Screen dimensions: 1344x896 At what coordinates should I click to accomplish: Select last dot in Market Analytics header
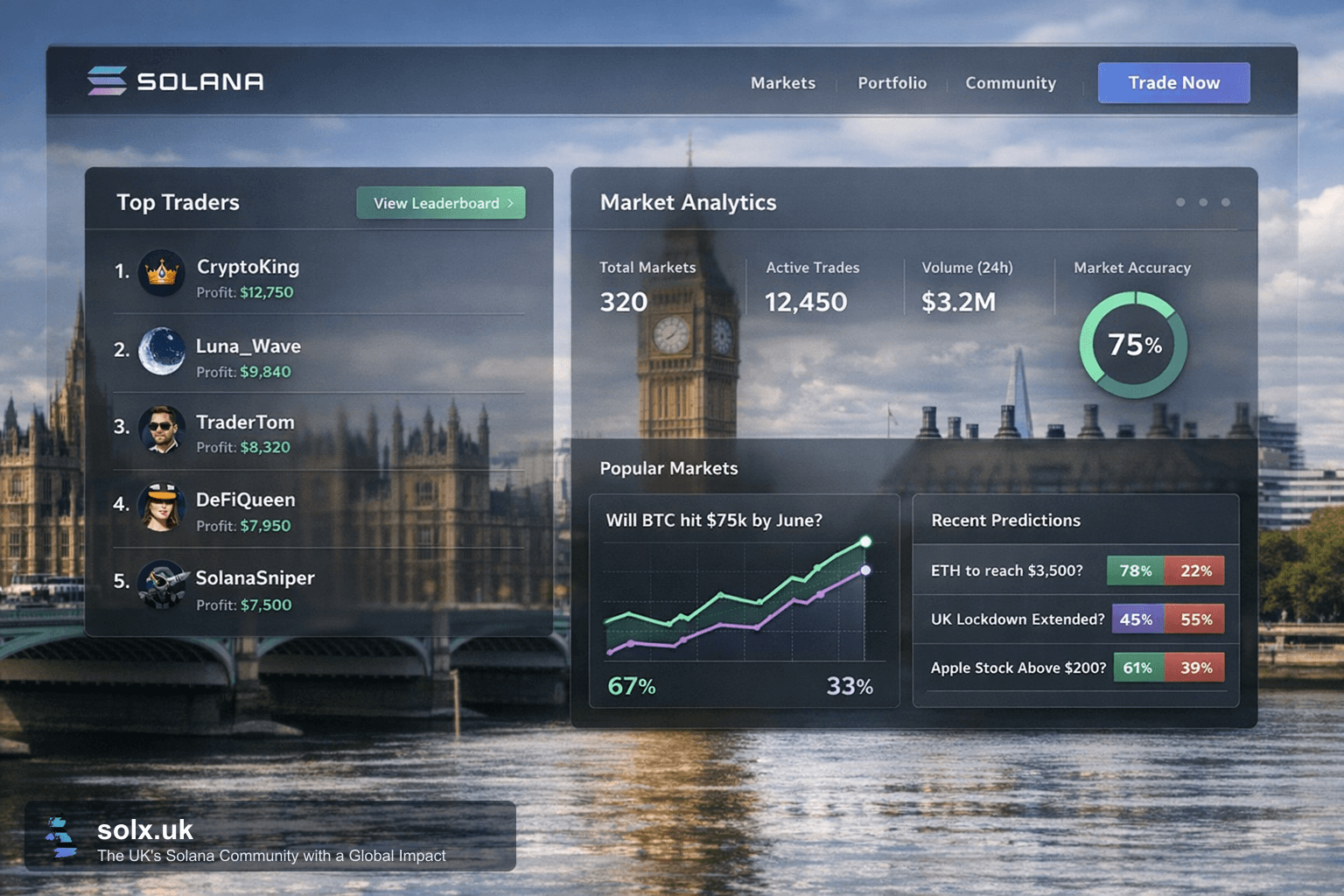[x=1226, y=202]
